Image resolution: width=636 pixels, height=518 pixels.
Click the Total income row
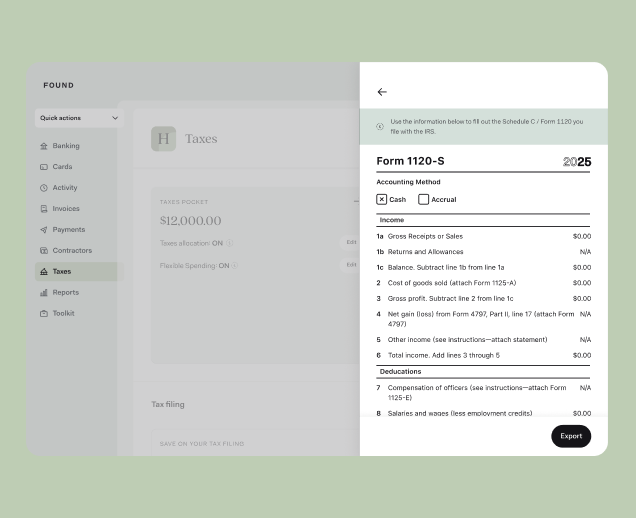click(483, 355)
